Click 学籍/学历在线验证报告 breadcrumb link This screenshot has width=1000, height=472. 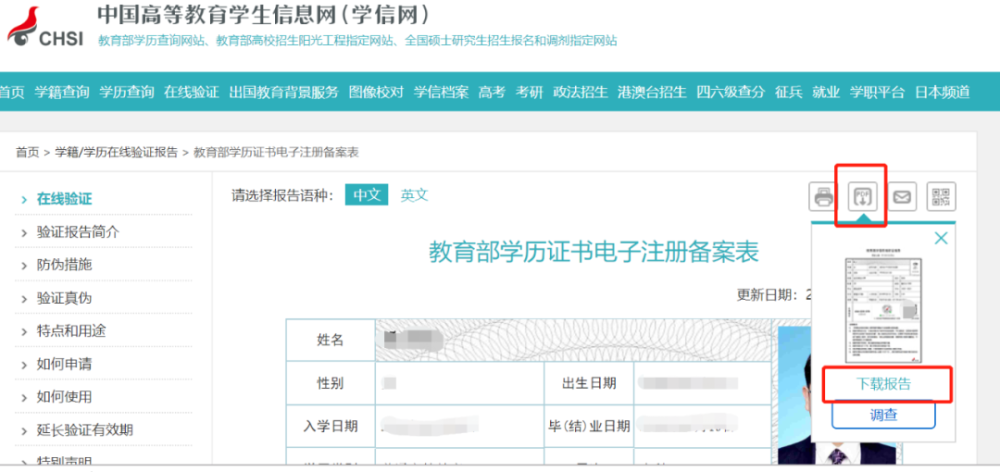click(x=116, y=152)
